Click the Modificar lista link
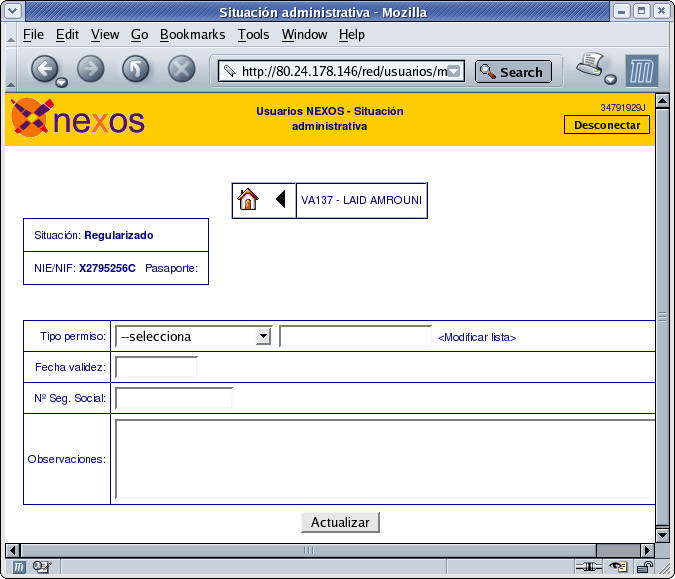 [477, 337]
